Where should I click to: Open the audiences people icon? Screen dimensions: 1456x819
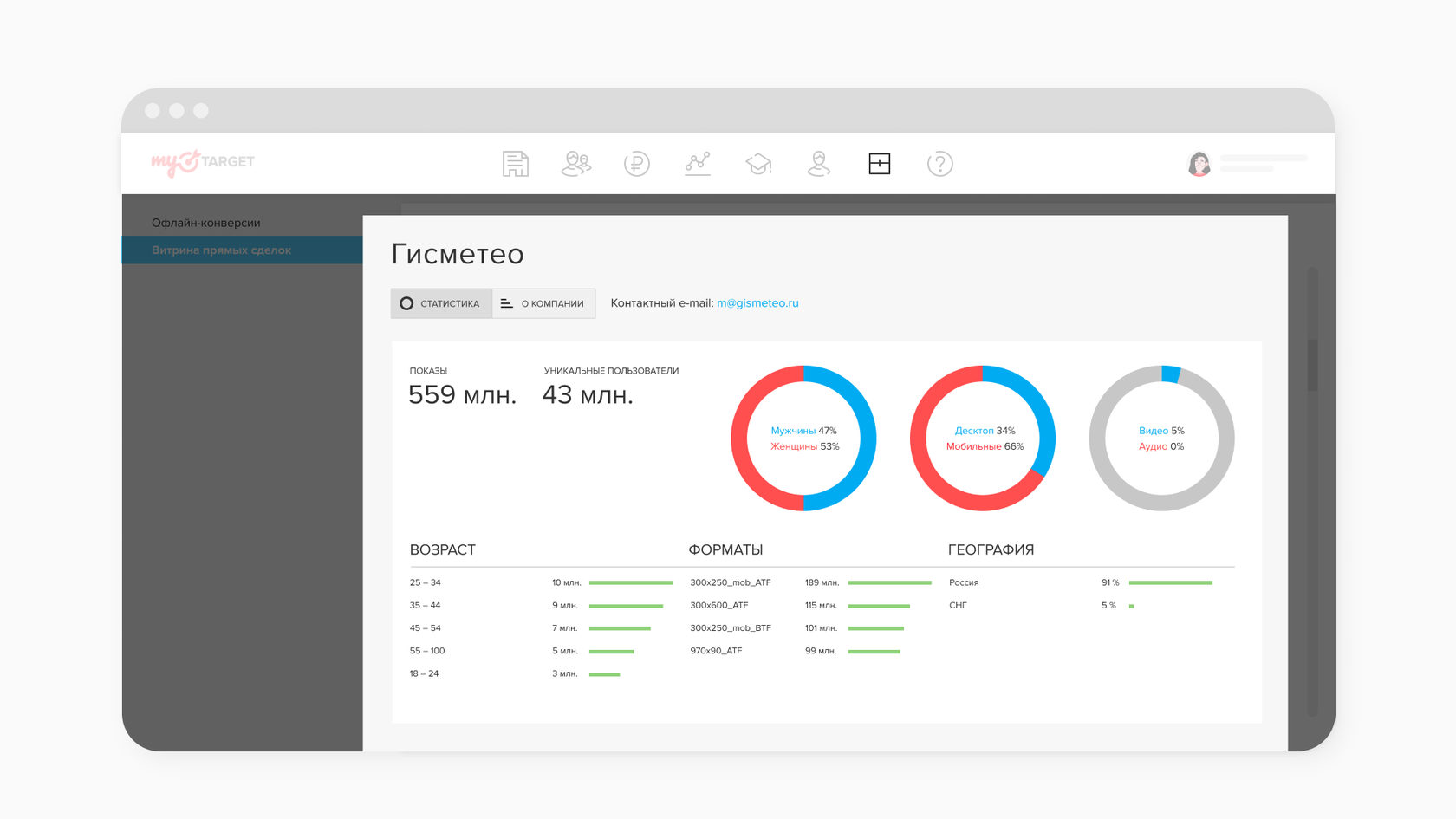[576, 164]
